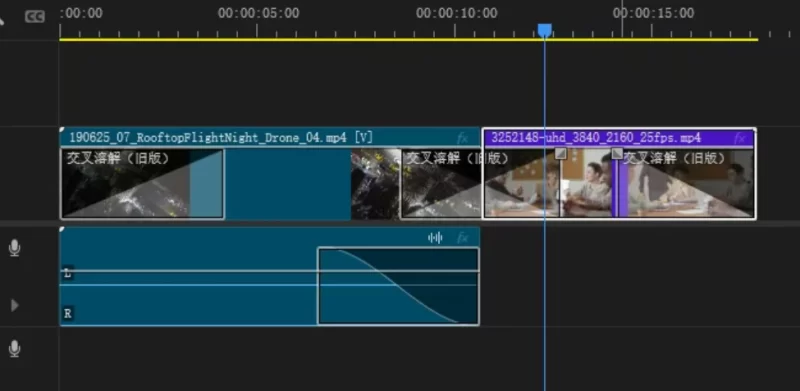Image resolution: width=800 pixels, height=391 pixels.
Task: Select cross dissolve transition at end of 3252148-uhd clip
Action: pyautogui.click(x=686, y=184)
